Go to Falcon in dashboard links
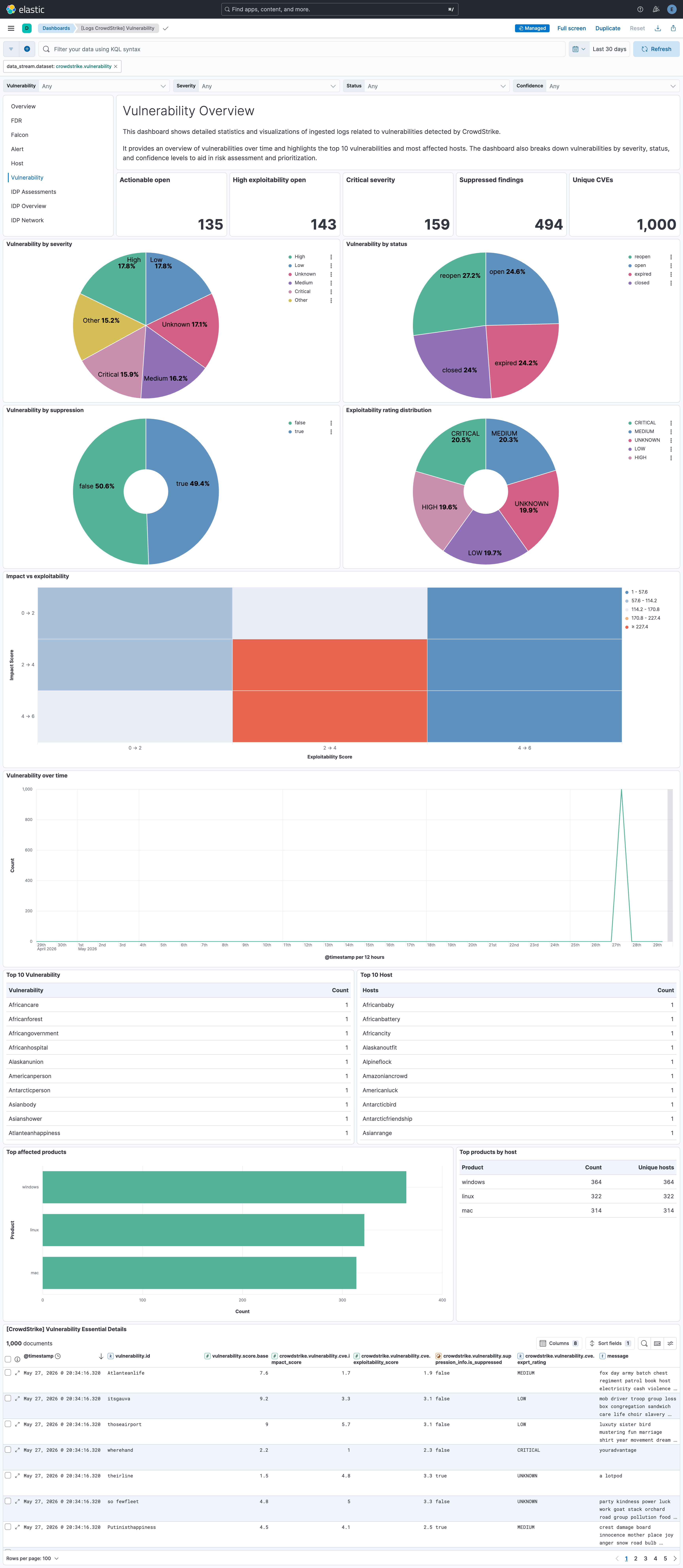Image resolution: width=683 pixels, height=1568 pixels. pos(19,135)
